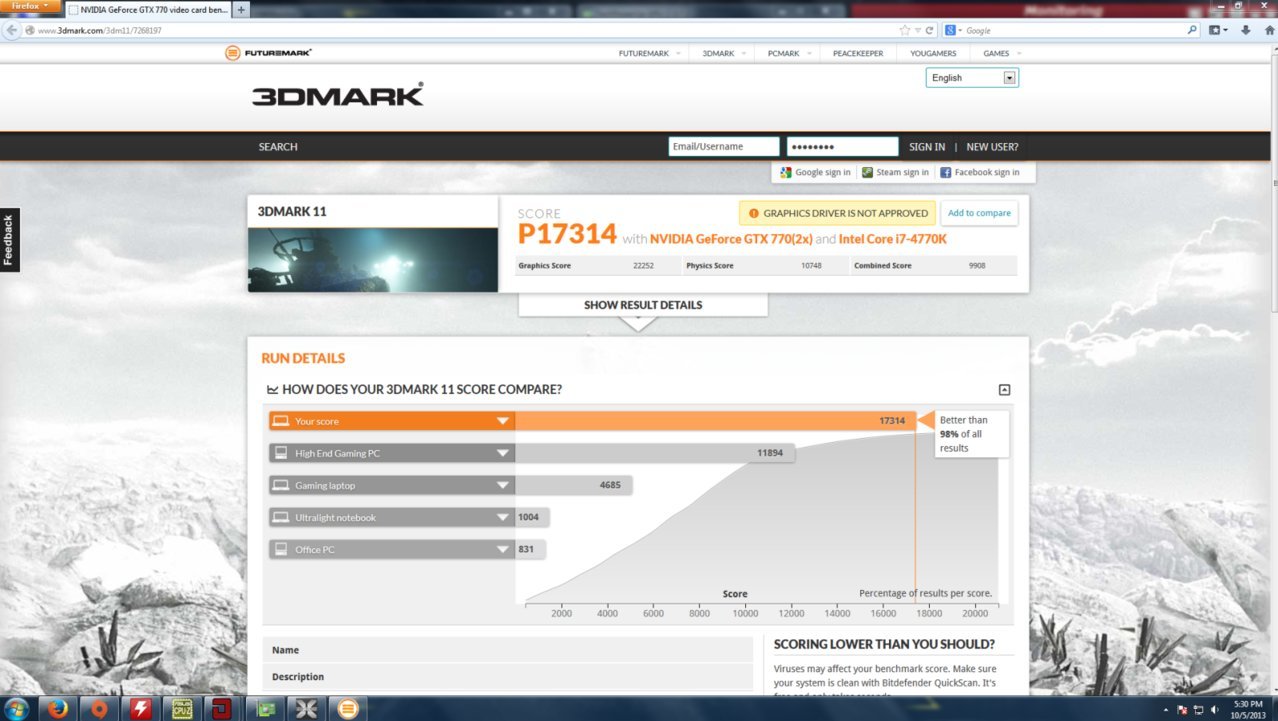Expand the Ultralight notebook row arrow
Viewport: 1278px width, 721px height.
[503, 517]
